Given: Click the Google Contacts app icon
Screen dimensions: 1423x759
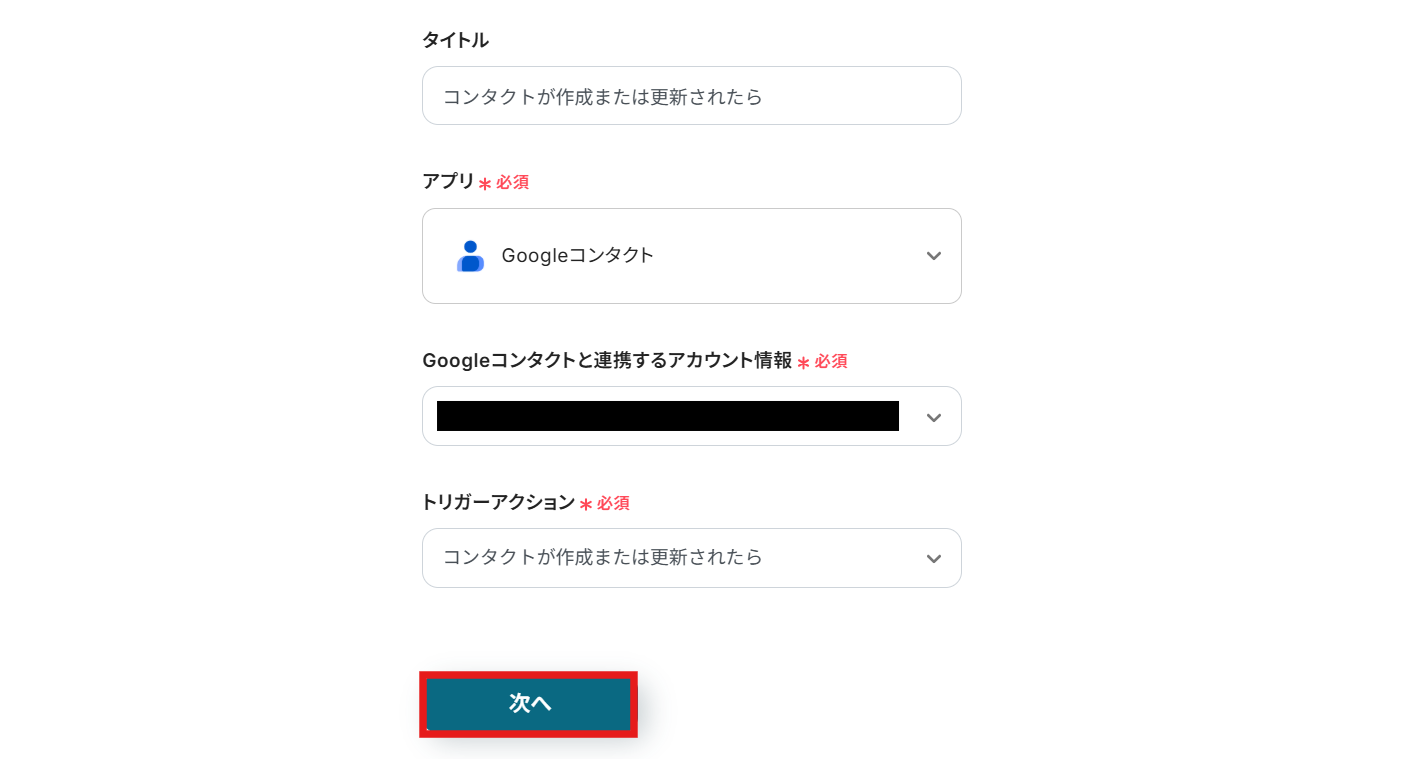Looking at the screenshot, I should (x=470, y=256).
